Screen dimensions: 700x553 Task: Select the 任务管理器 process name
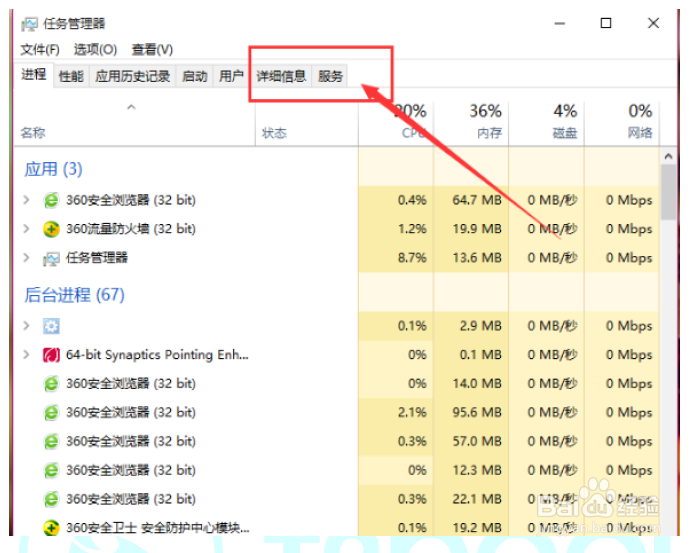pyautogui.click(x=97, y=258)
